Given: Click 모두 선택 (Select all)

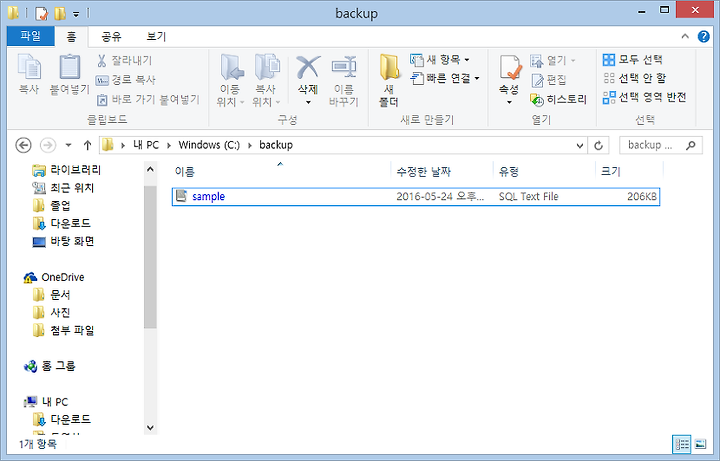Looking at the screenshot, I should click(x=633, y=59).
